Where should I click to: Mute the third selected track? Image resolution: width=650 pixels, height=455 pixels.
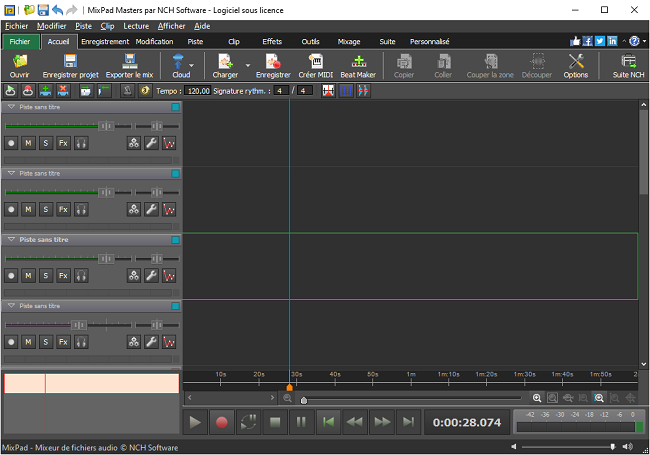[x=28, y=276]
